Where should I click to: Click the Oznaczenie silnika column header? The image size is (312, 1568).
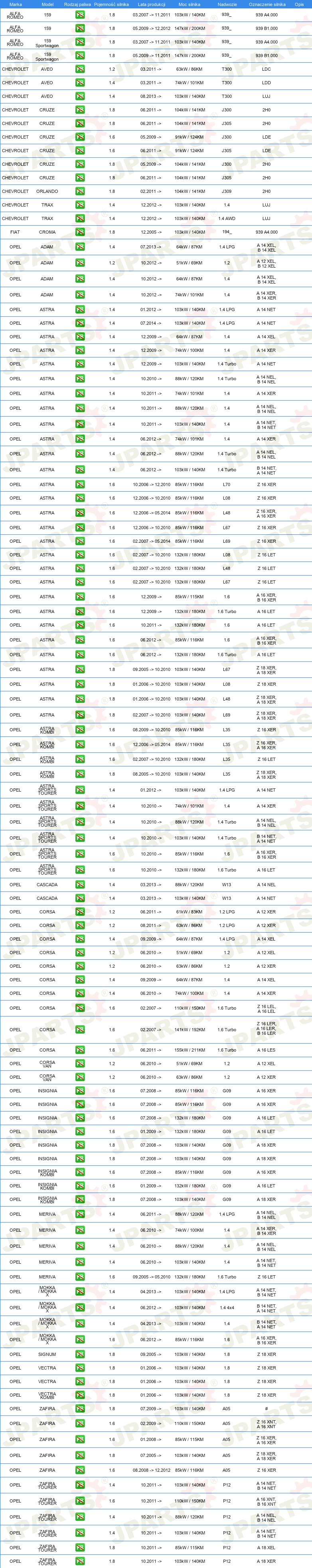(x=267, y=4)
